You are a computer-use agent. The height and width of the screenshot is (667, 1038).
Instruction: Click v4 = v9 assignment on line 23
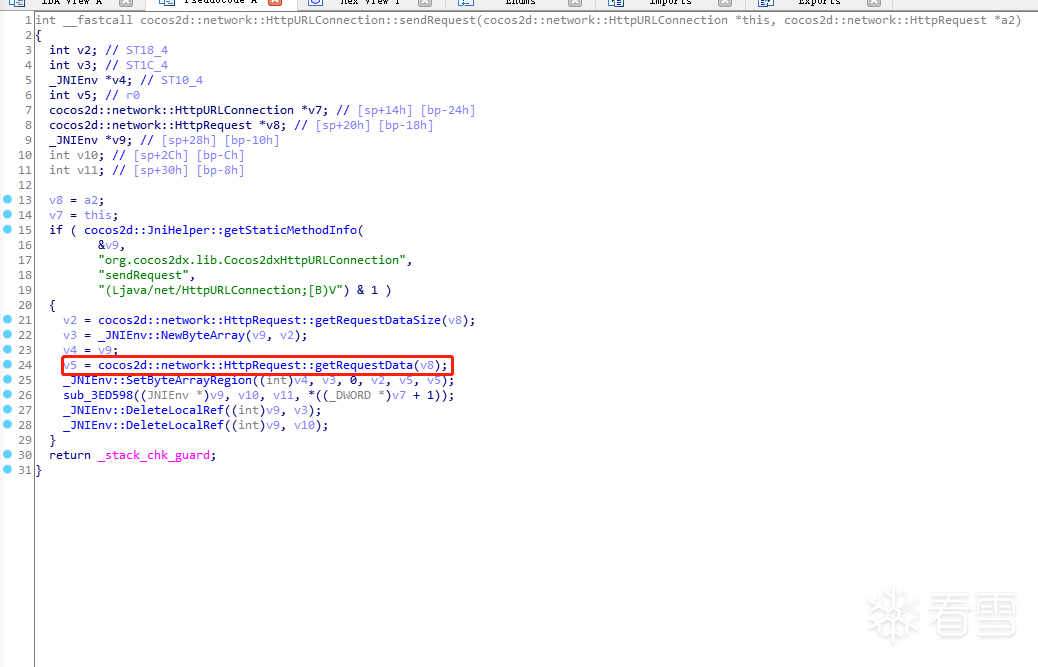(x=91, y=350)
